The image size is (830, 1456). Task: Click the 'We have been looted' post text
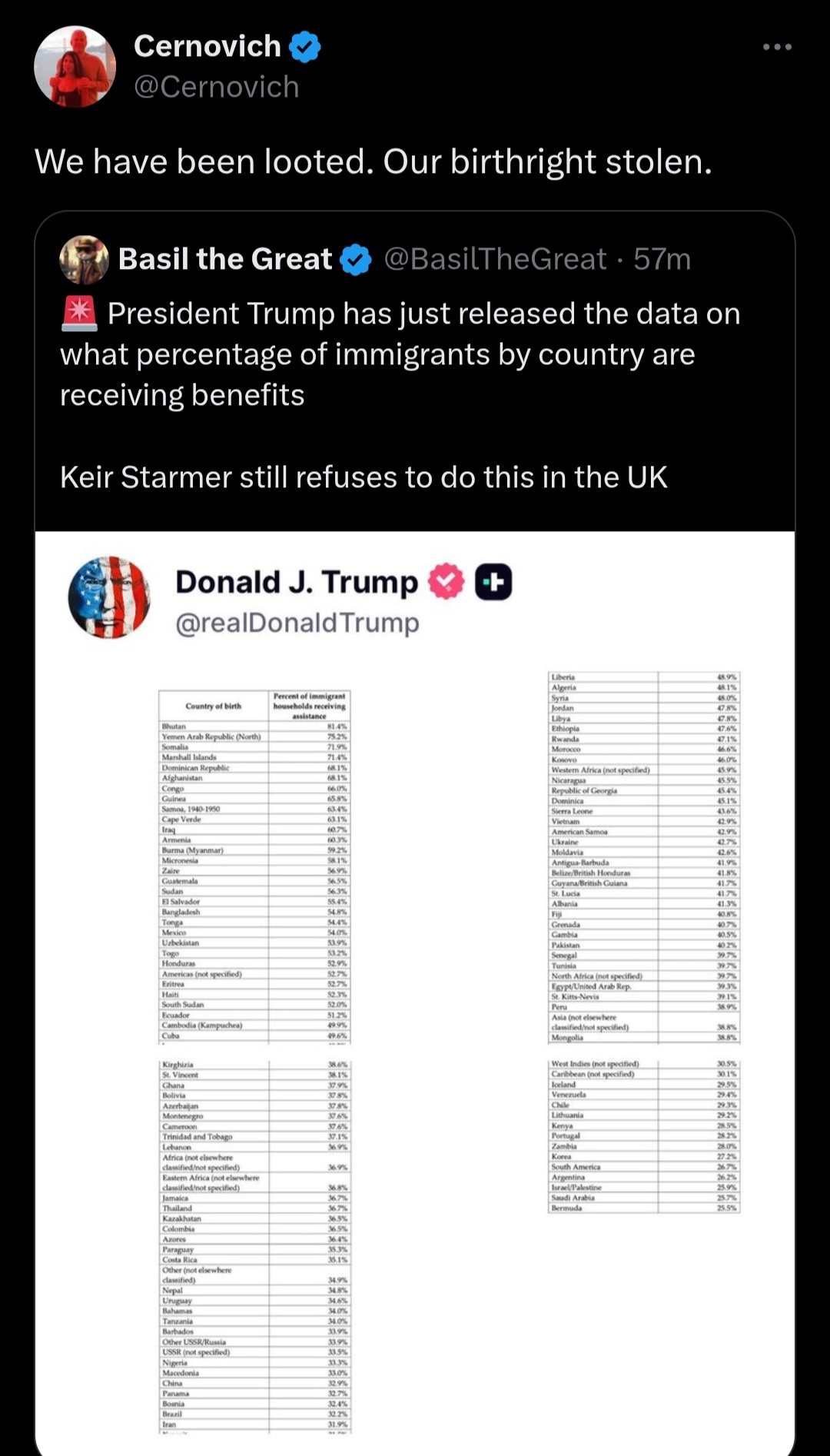click(373, 162)
